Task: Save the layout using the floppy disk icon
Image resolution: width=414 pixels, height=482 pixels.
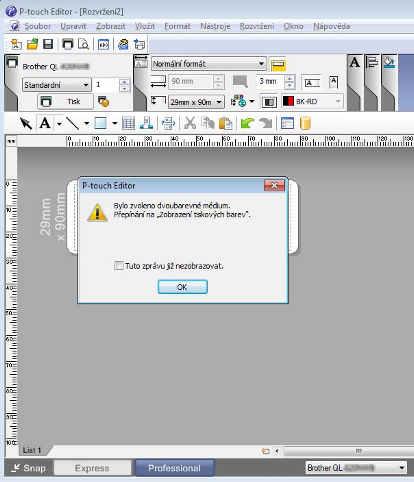Action: [48, 44]
